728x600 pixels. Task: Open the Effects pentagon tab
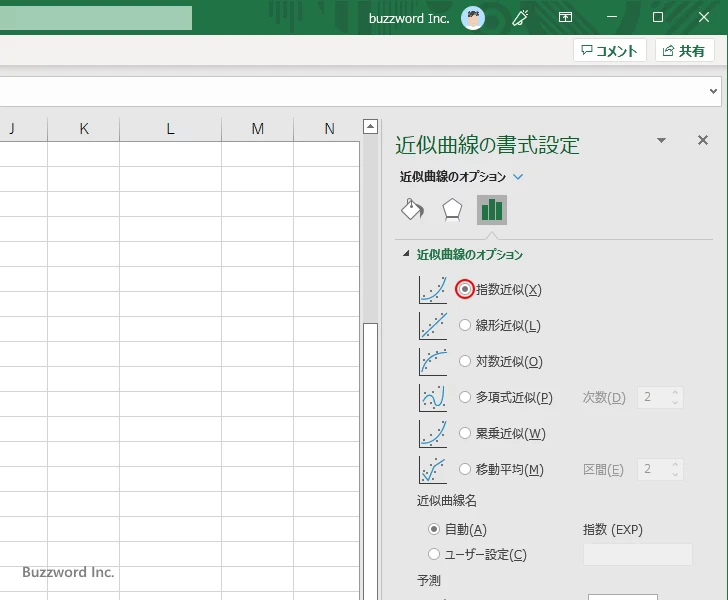click(x=452, y=209)
